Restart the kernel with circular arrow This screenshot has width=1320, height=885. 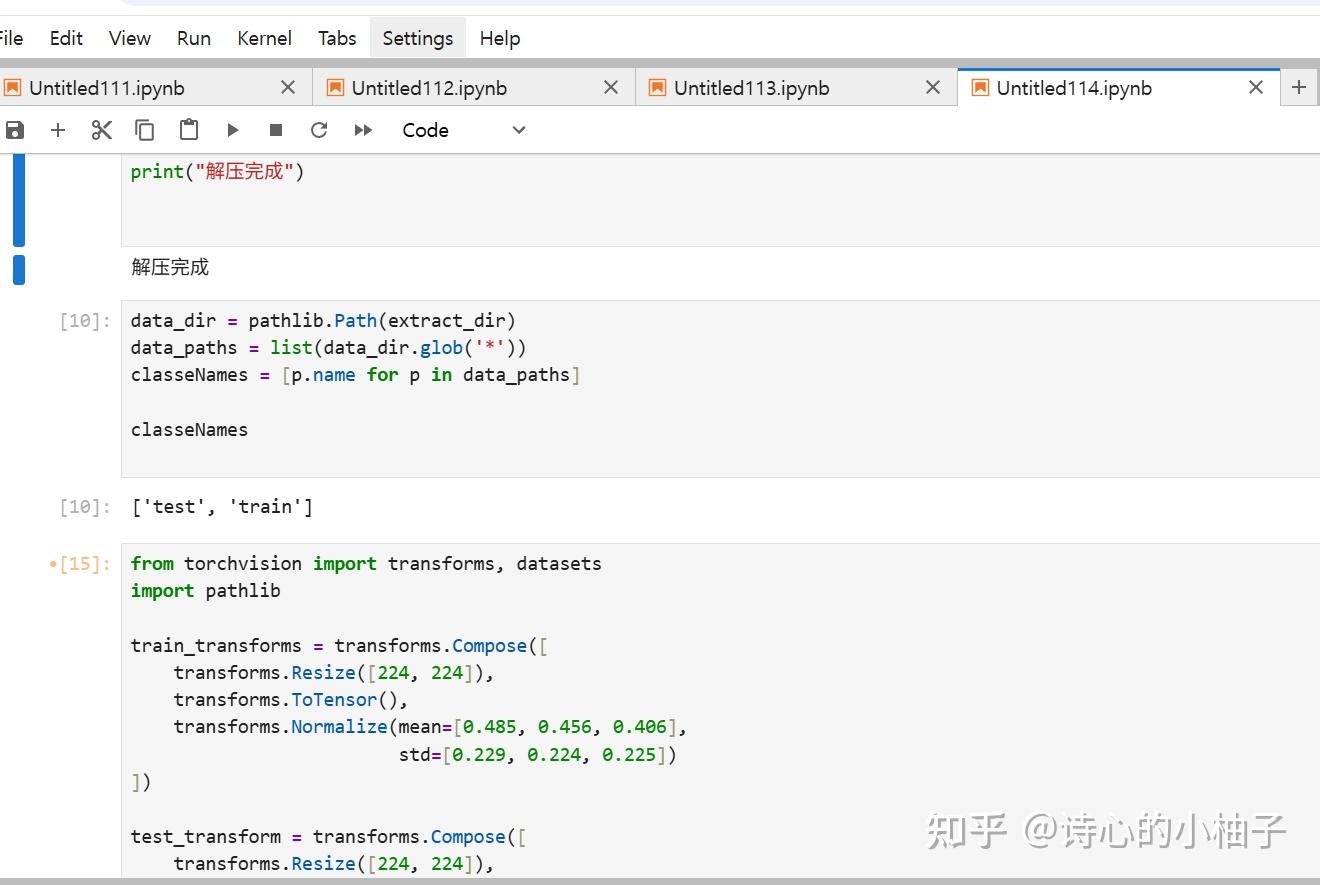tap(319, 130)
